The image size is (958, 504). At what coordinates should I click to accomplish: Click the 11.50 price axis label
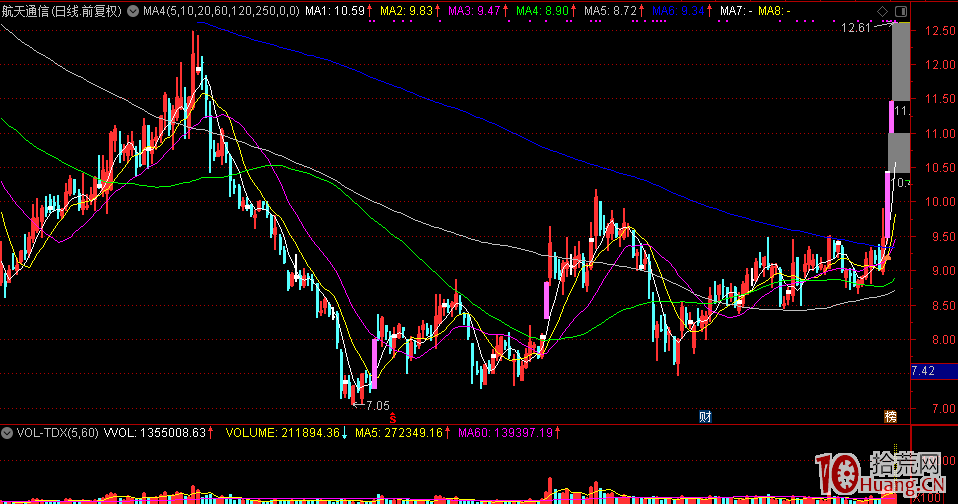(940, 99)
